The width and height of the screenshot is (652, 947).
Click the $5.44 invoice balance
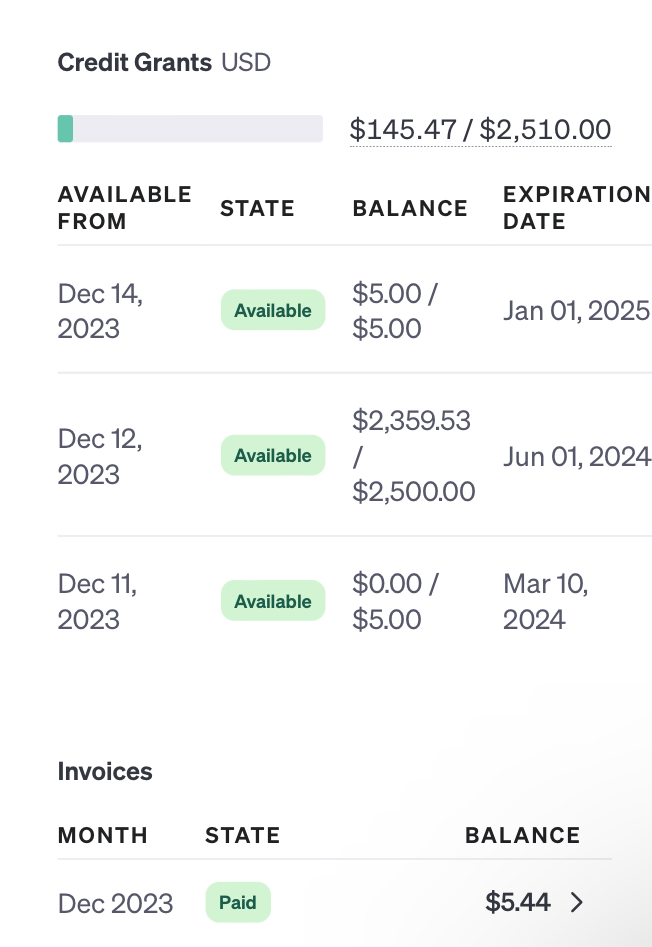[518, 902]
